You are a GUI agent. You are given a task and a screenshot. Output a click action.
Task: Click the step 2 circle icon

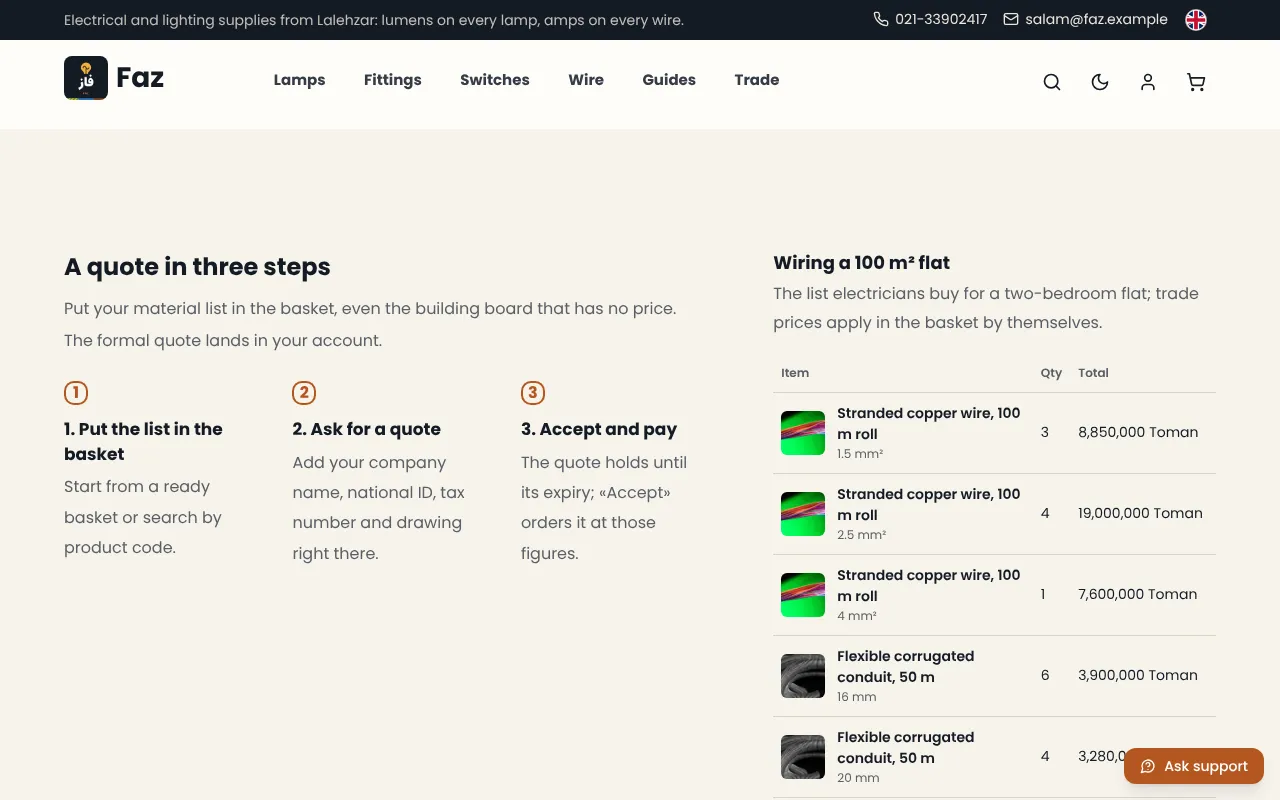point(304,393)
